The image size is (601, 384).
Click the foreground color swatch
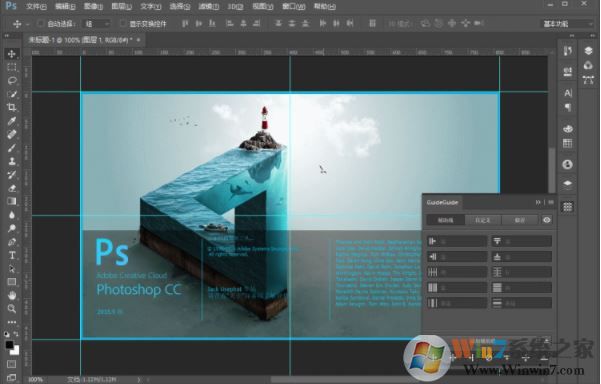9,345
